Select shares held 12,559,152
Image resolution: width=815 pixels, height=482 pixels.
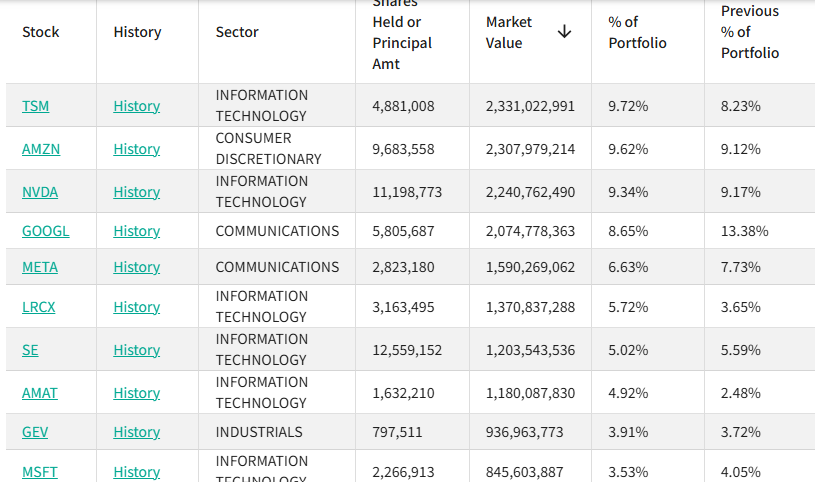click(407, 350)
